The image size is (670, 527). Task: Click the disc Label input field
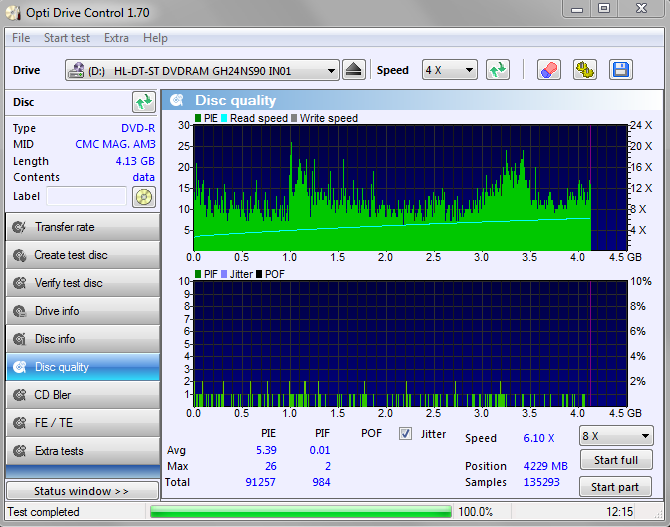click(86, 197)
